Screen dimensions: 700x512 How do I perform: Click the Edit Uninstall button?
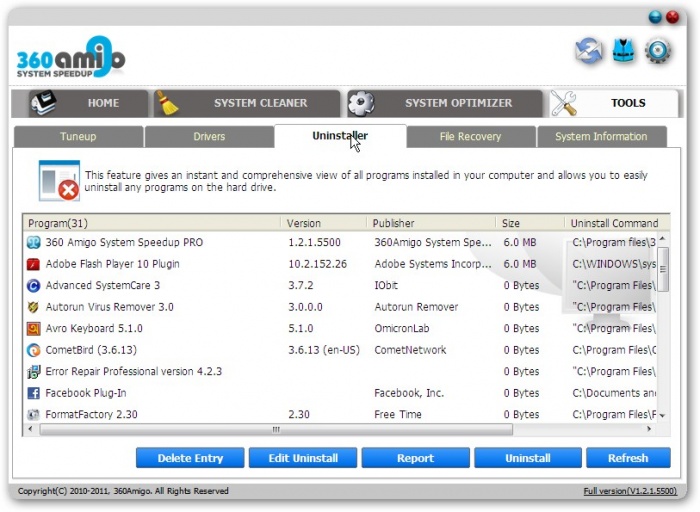[x=303, y=458]
